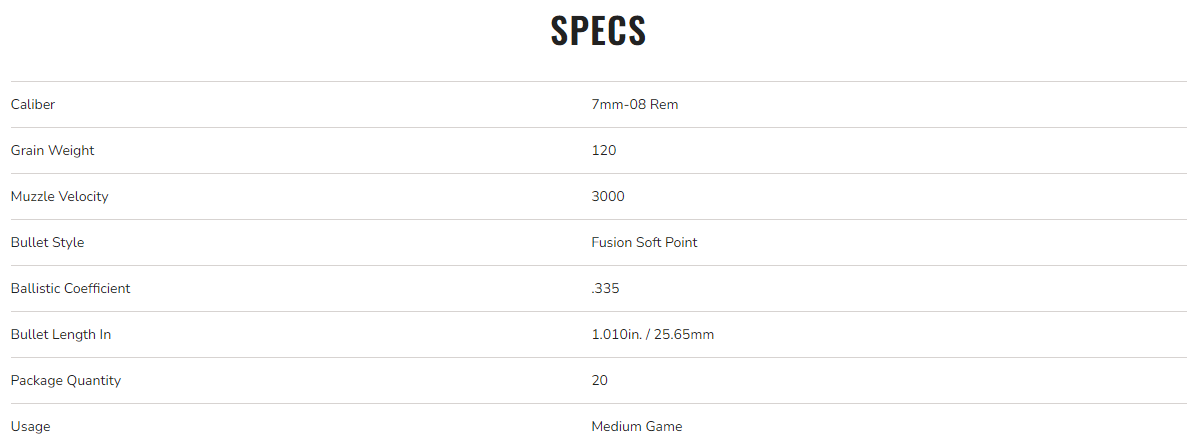The image size is (1197, 448).
Task: Click the Caliber row label
Action: tap(32, 104)
